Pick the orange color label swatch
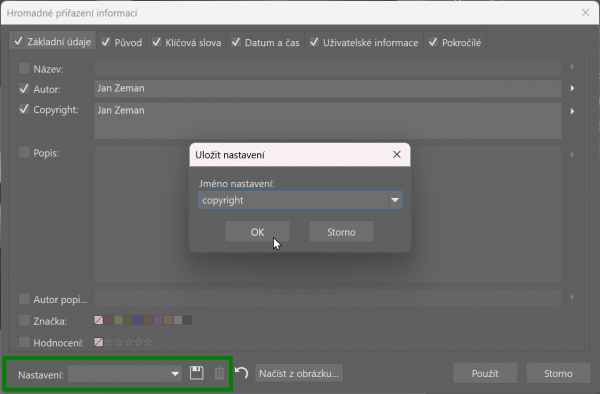600x394 pixels. pyautogui.click(x=168, y=320)
